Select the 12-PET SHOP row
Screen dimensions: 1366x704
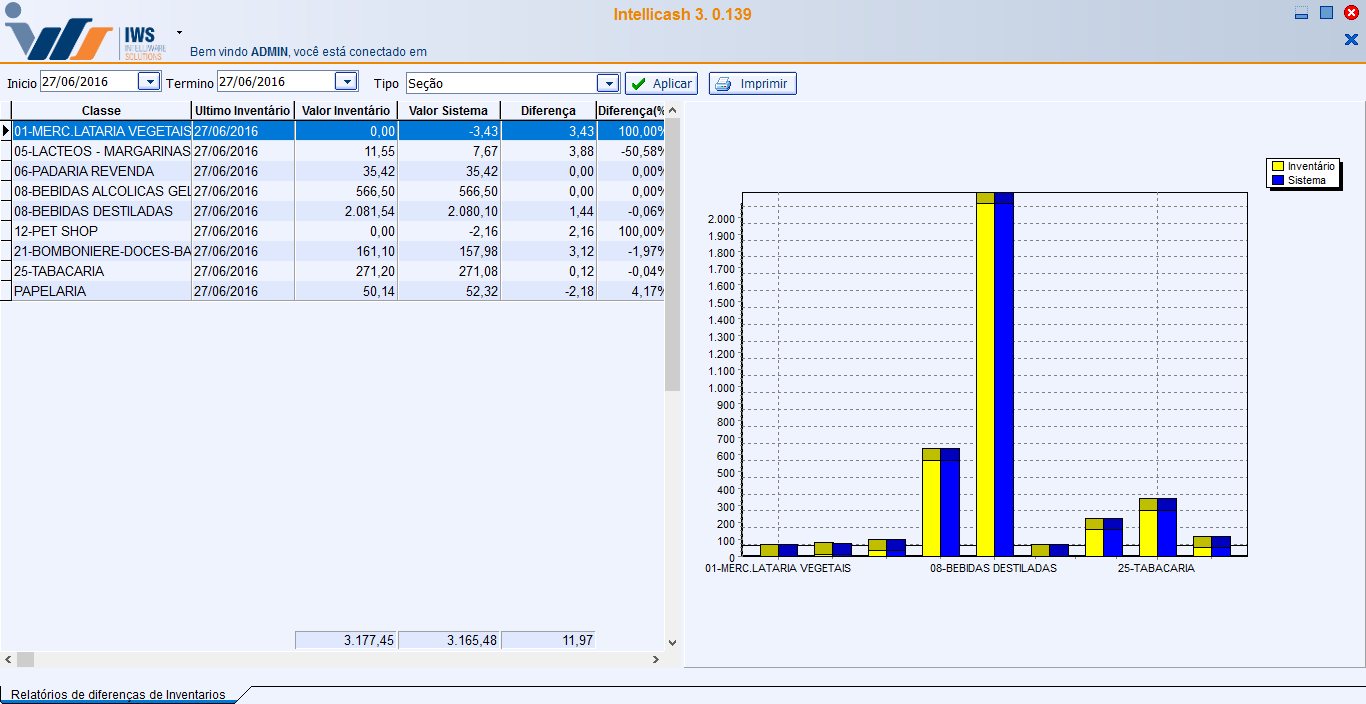[338, 231]
